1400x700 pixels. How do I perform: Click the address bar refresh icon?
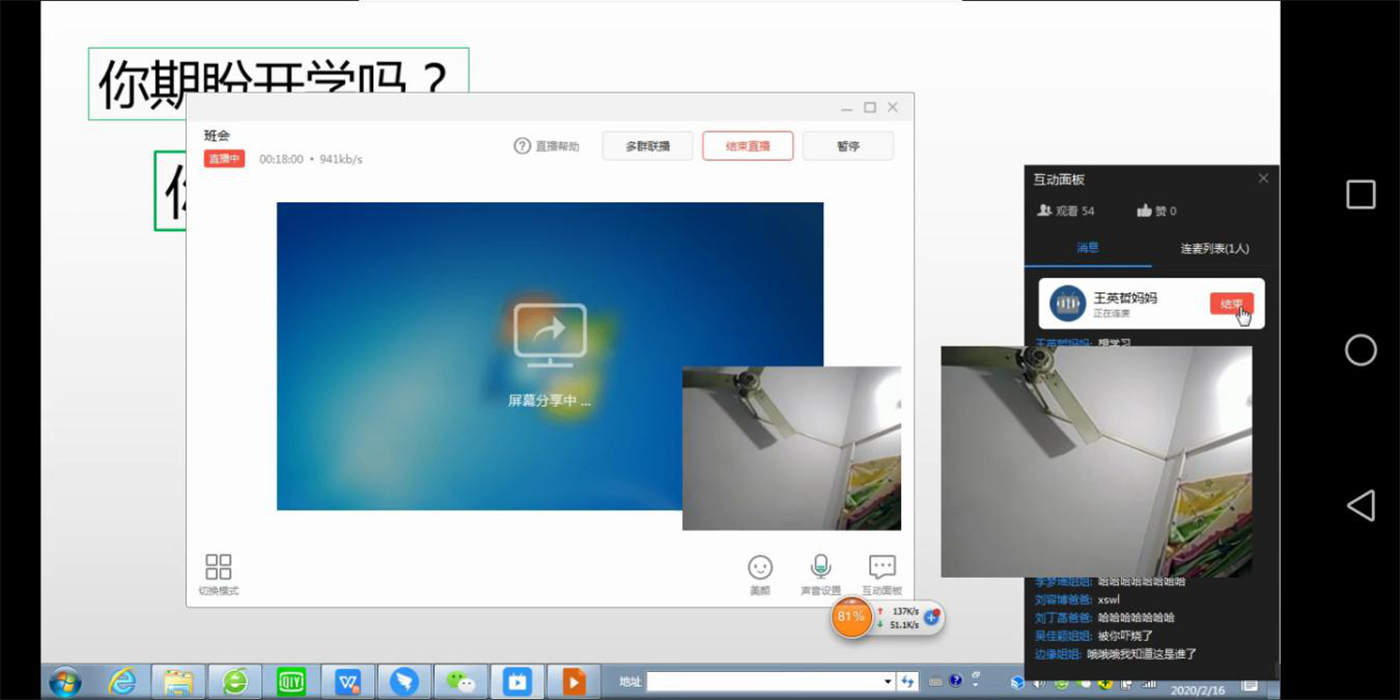[908, 681]
